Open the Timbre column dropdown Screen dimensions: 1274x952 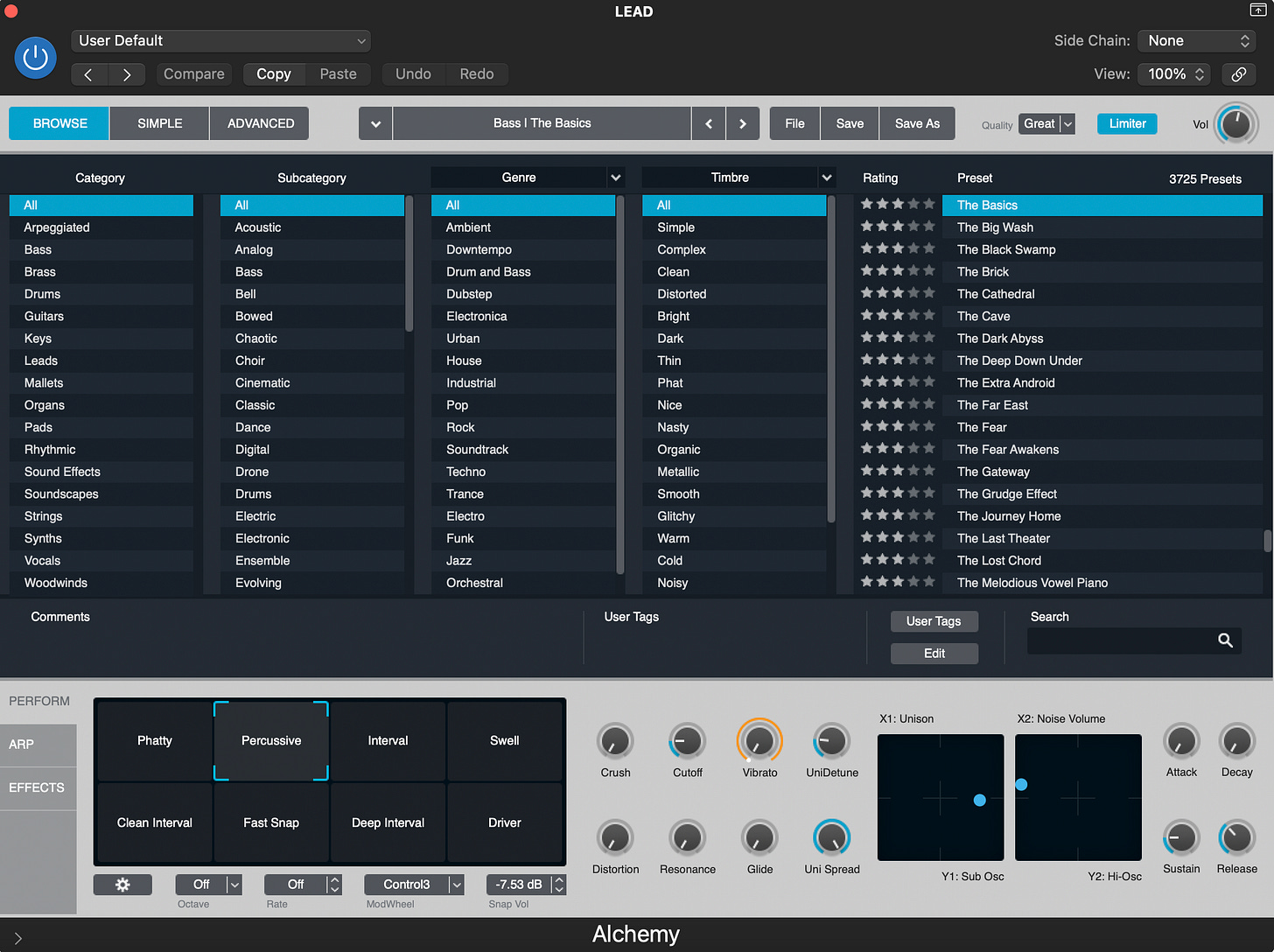826,178
